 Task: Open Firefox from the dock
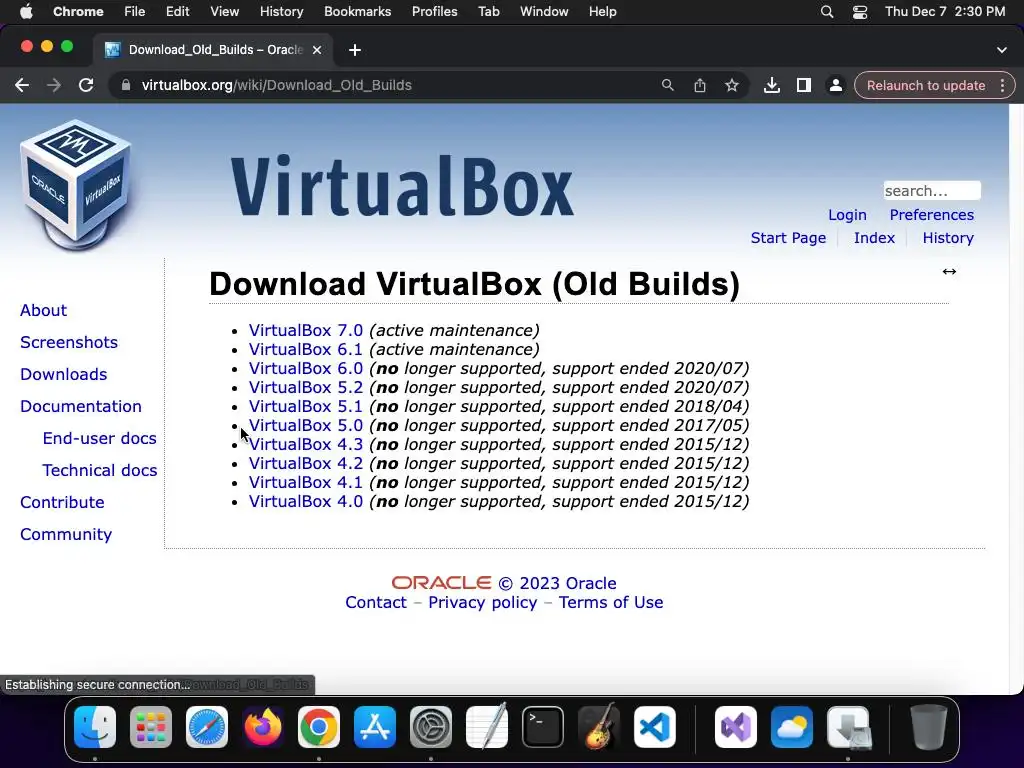[x=263, y=727]
